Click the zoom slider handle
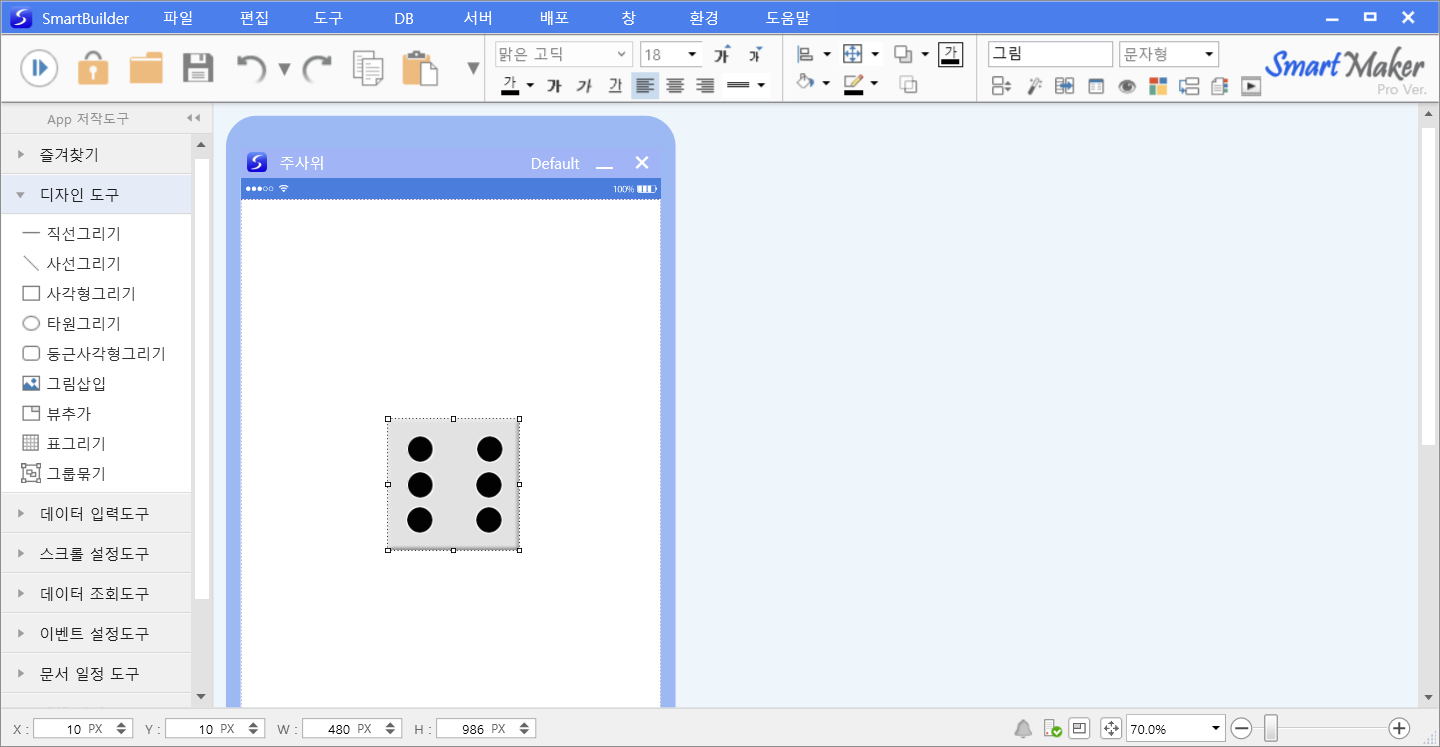This screenshot has width=1440, height=747. 1271,728
